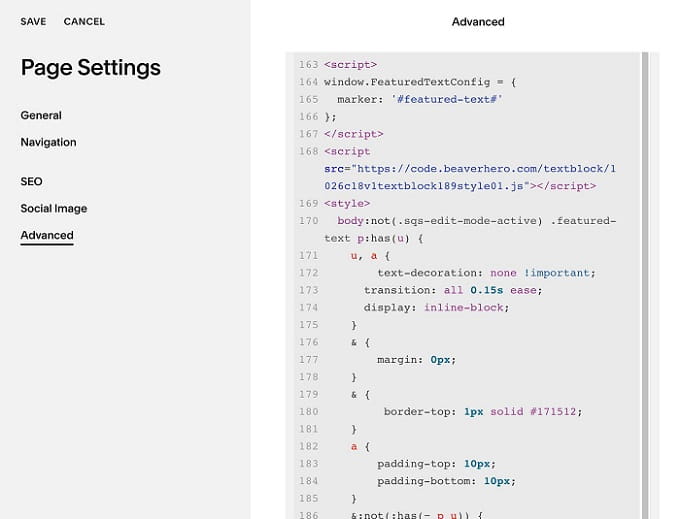Click the SAVE button
680x519 pixels.
33,22
